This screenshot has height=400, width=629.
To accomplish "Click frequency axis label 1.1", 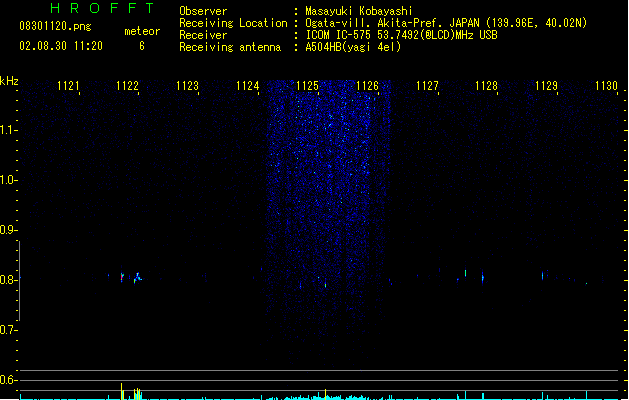I will click(8, 130).
